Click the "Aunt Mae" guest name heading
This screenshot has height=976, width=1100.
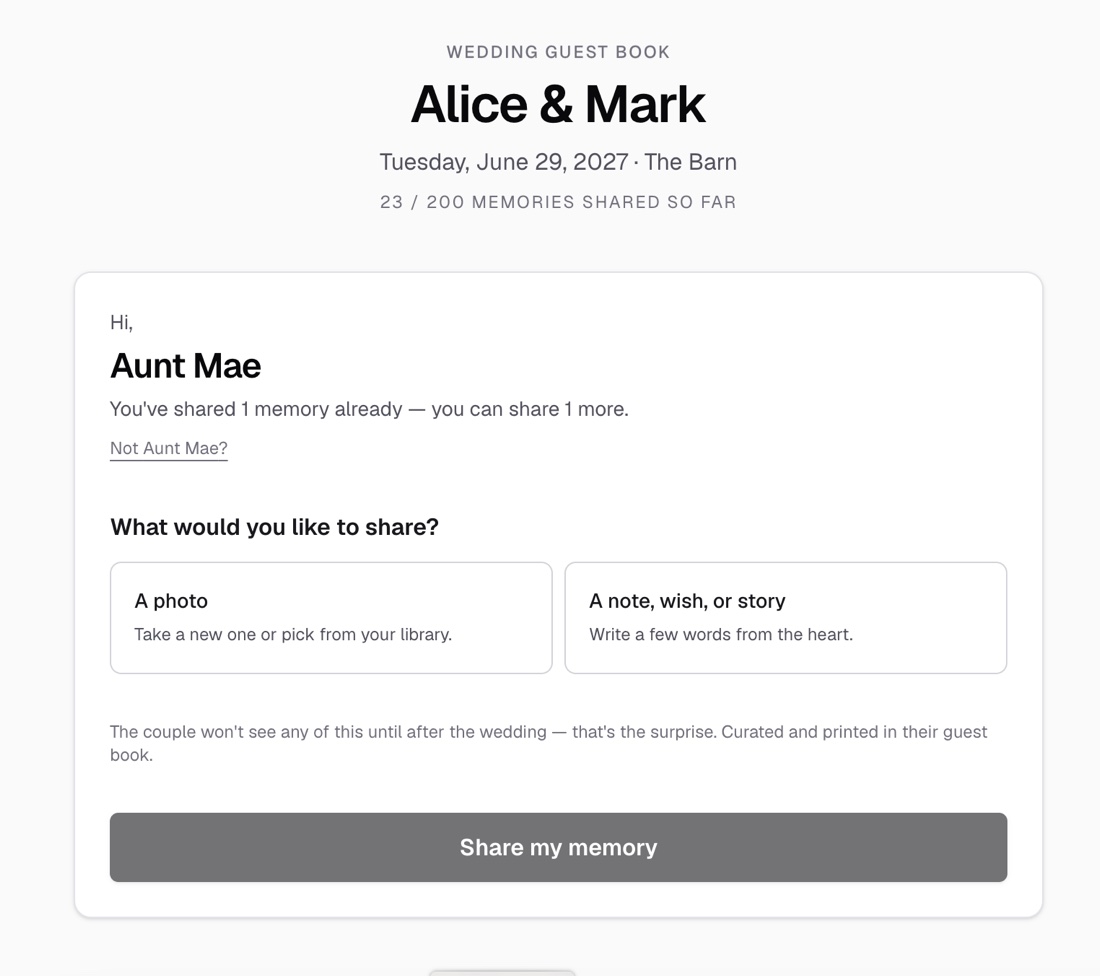pos(185,366)
